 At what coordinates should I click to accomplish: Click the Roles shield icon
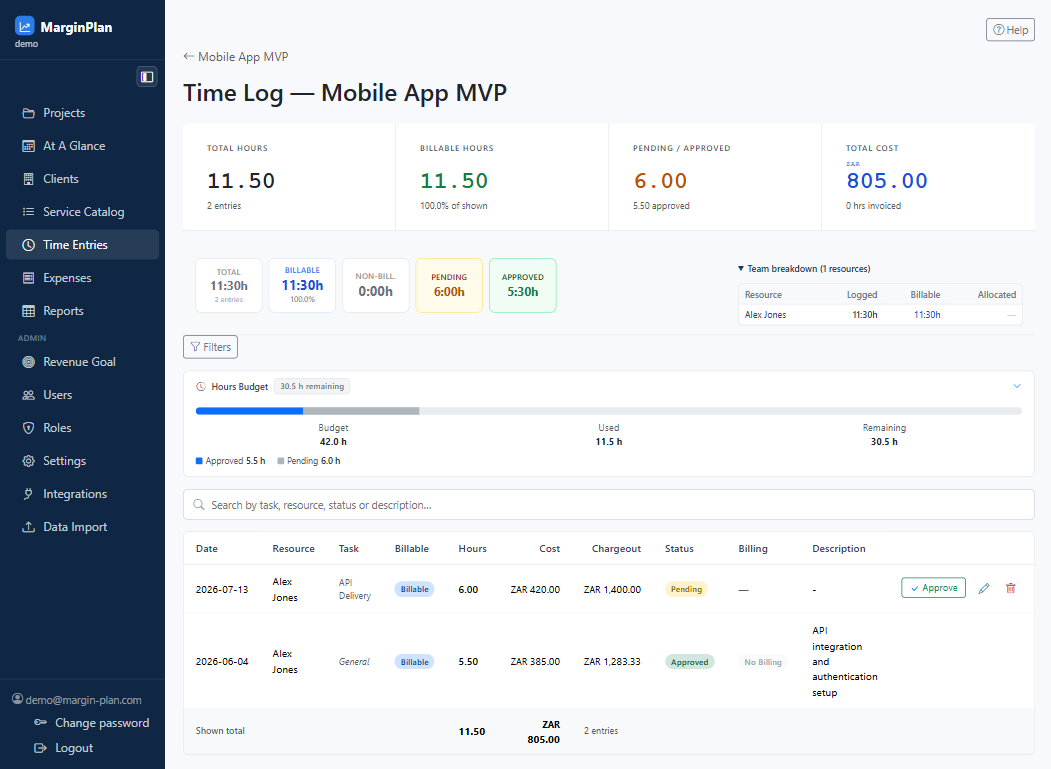click(x=28, y=428)
